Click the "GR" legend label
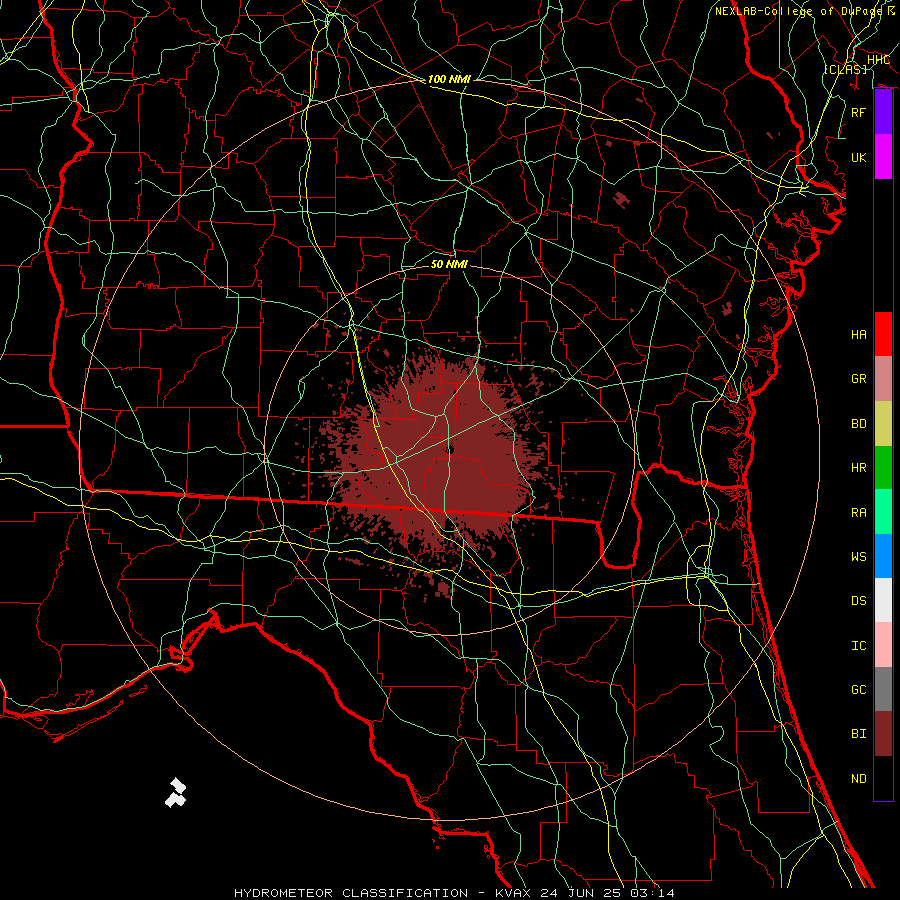This screenshot has height=900, width=900. [x=859, y=379]
